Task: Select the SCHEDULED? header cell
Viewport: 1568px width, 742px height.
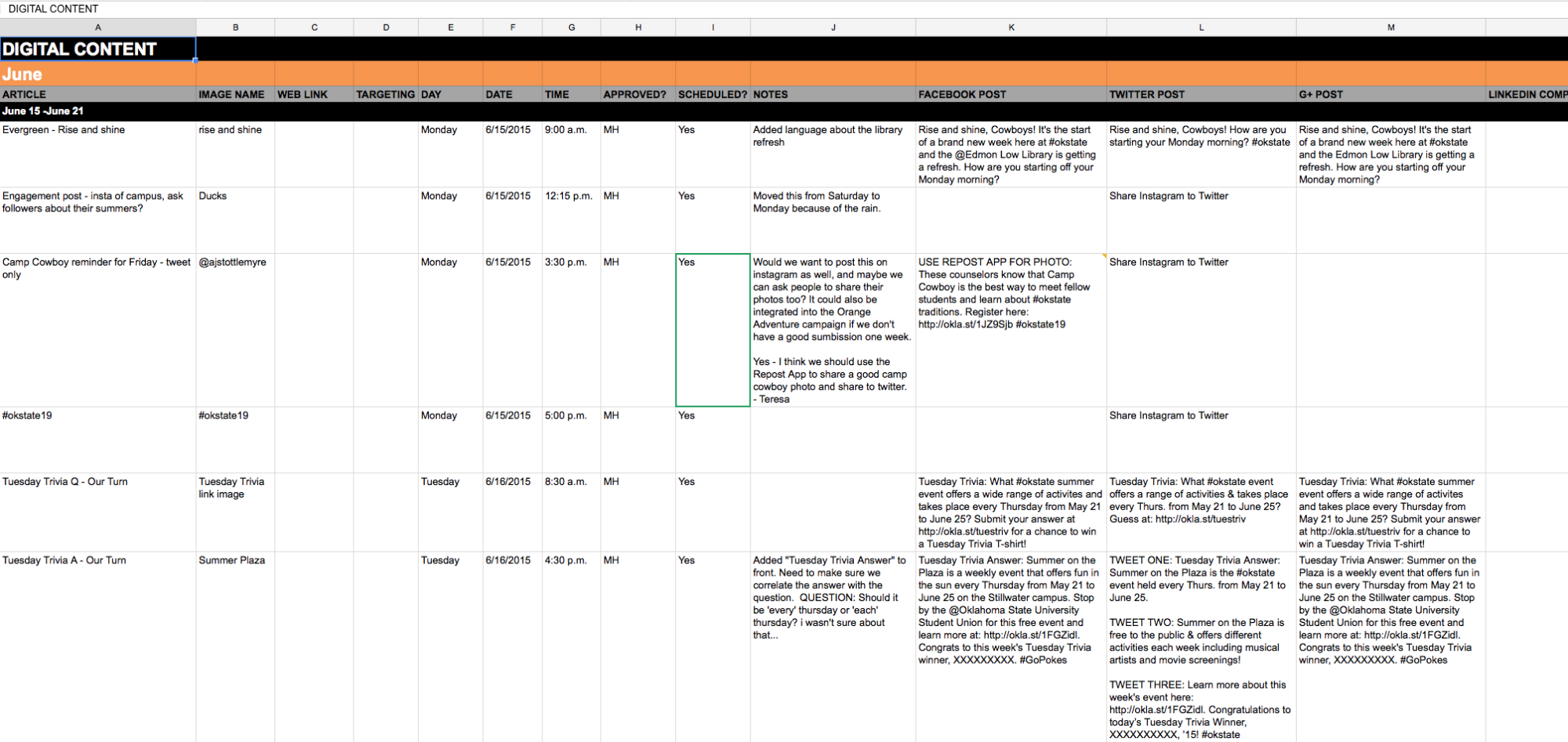Action: [x=713, y=95]
